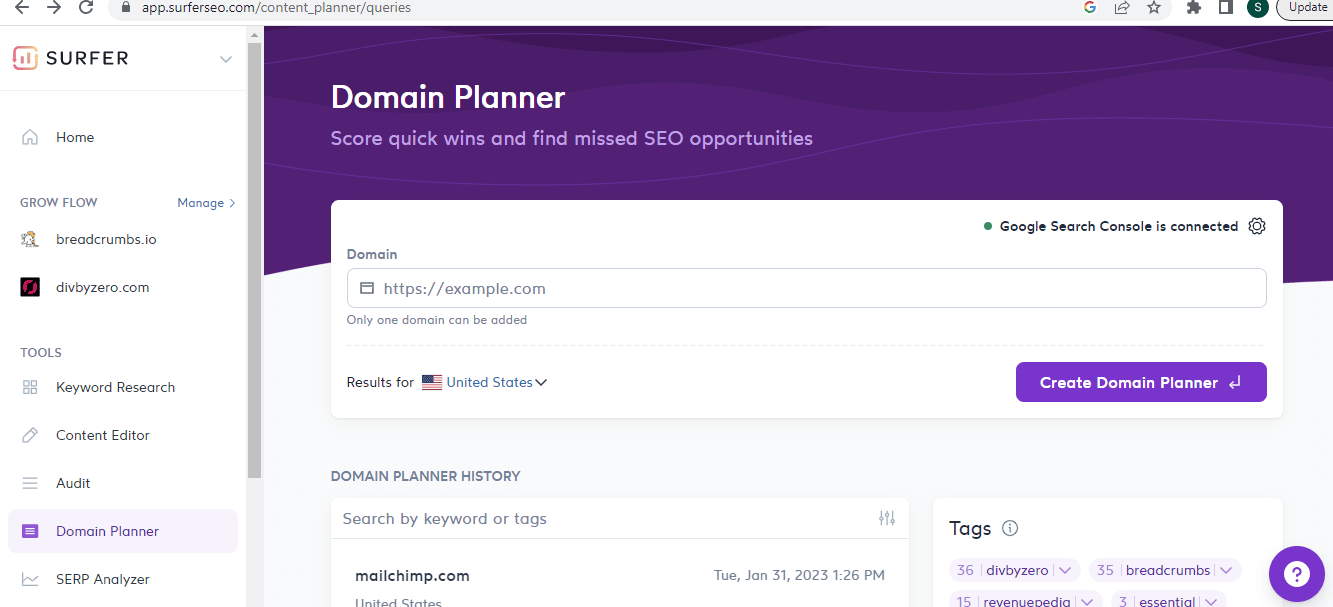Go back in the browser
Screen dimensions: 1333x607
pos(22,7)
